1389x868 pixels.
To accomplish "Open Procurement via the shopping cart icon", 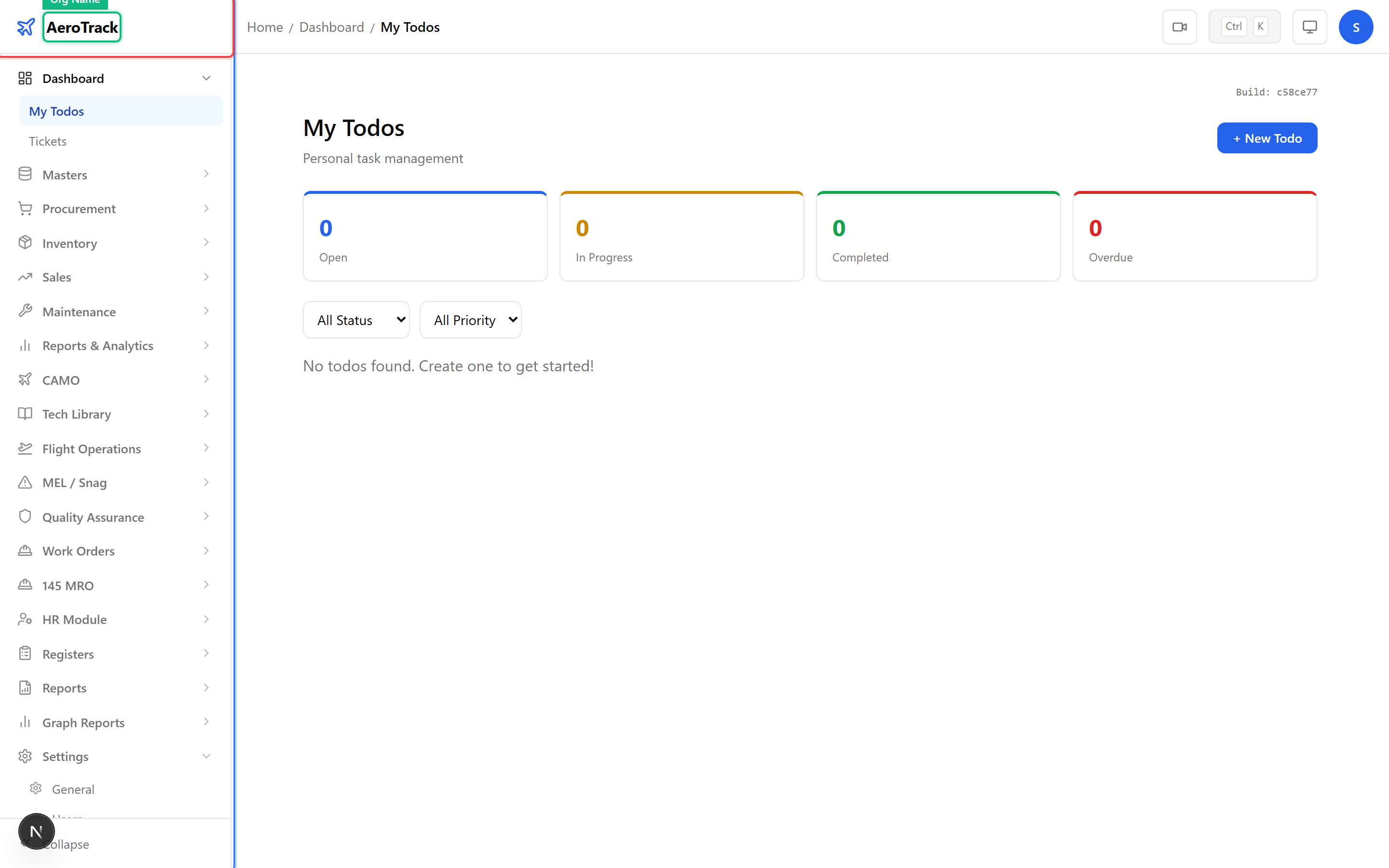I will (x=25, y=208).
